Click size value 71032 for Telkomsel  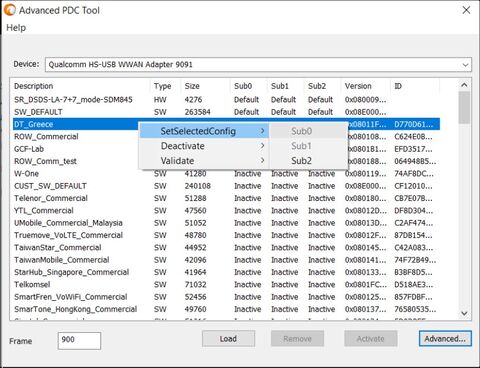click(195, 285)
